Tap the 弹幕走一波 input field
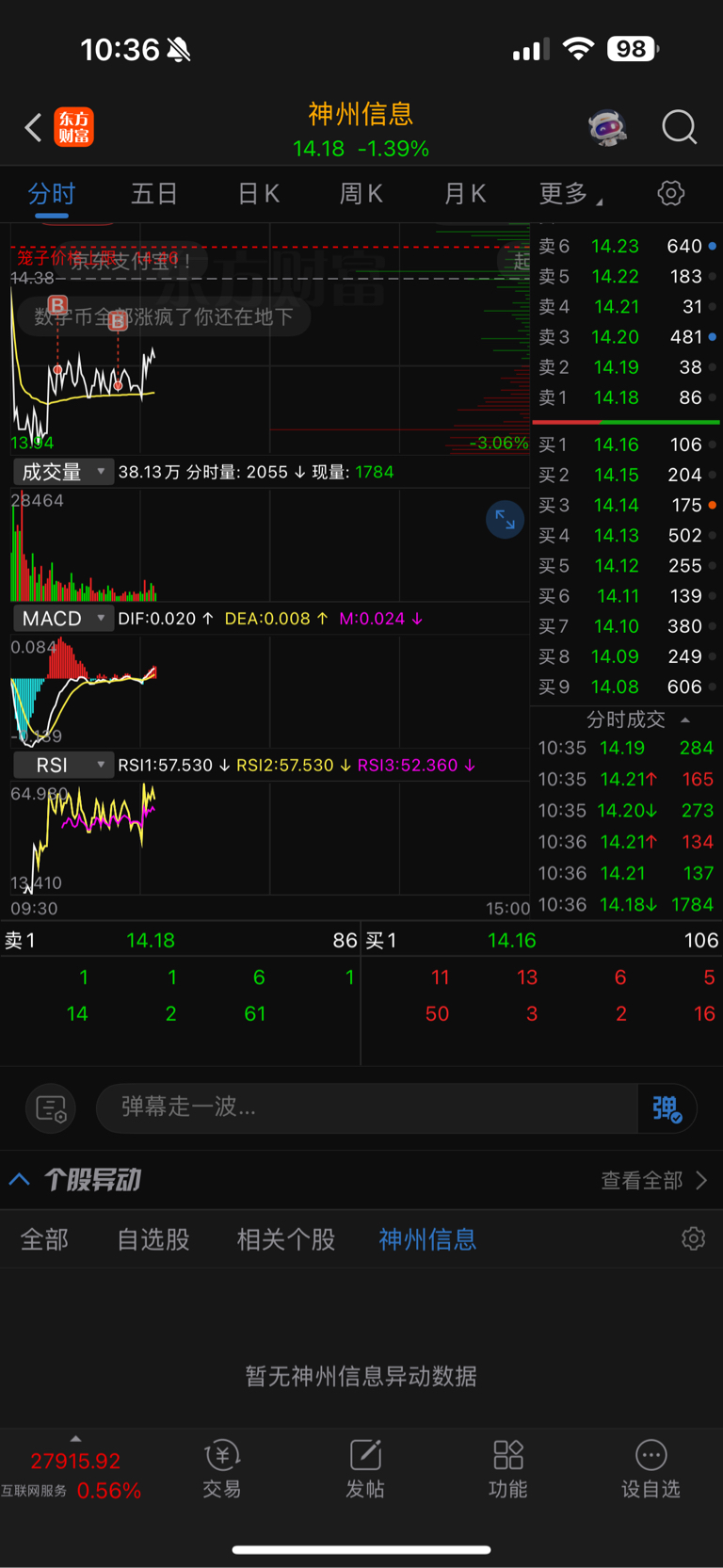The image size is (723, 1568). click(x=367, y=1107)
